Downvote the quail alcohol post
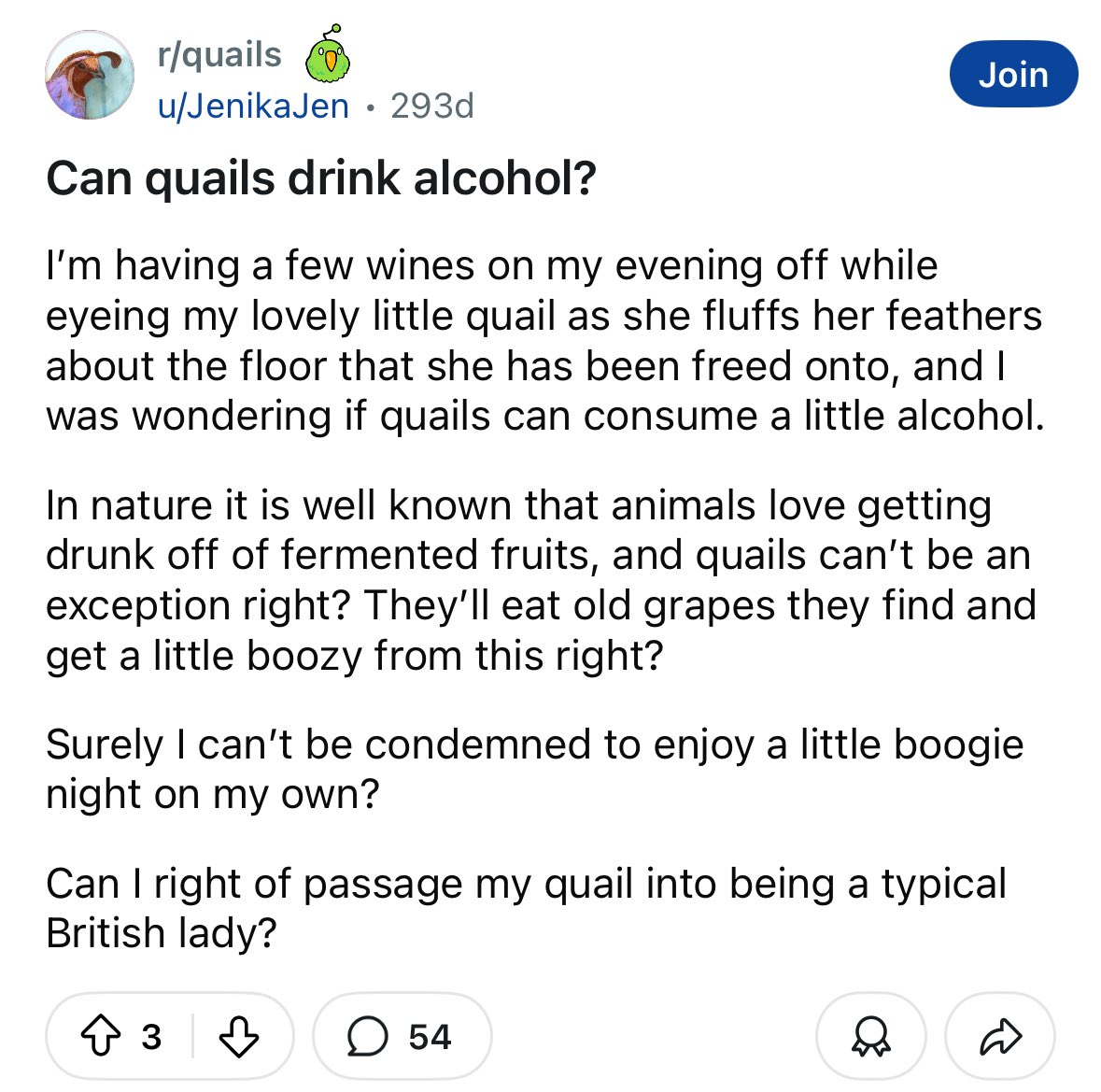Viewport: 1101px width, 1092px height. point(238,1036)
